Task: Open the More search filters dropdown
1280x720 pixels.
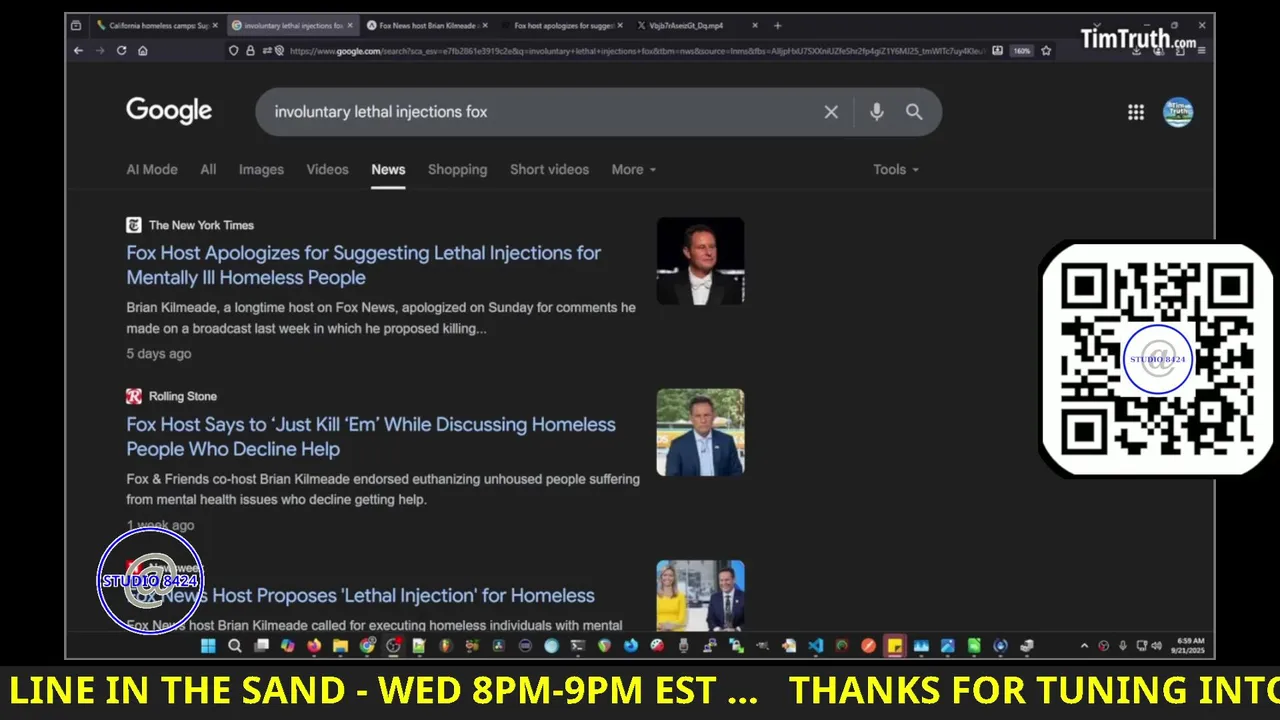Action: point(634,169)
